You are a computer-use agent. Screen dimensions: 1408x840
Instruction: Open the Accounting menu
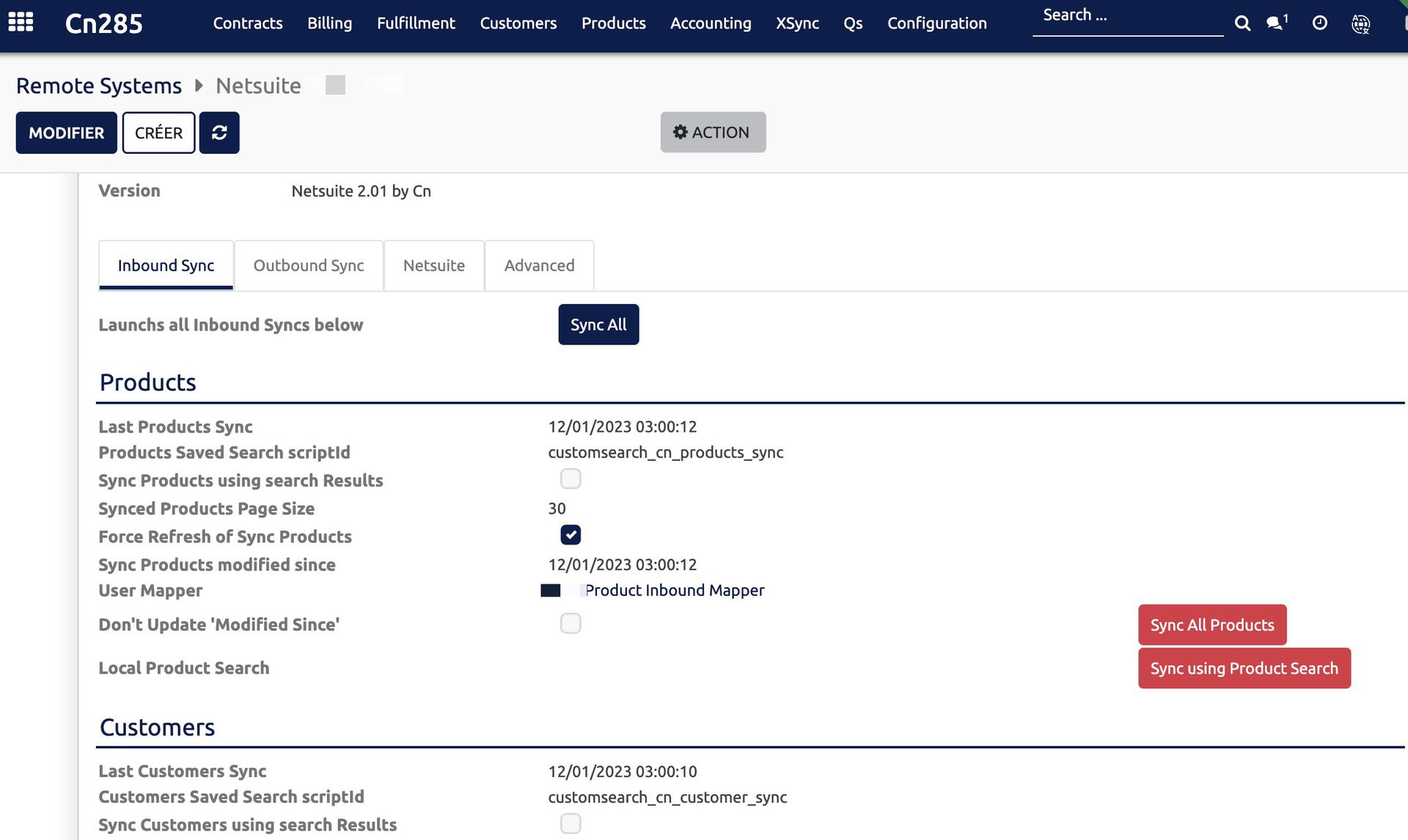pyautogui.click(x=711, y=23)
